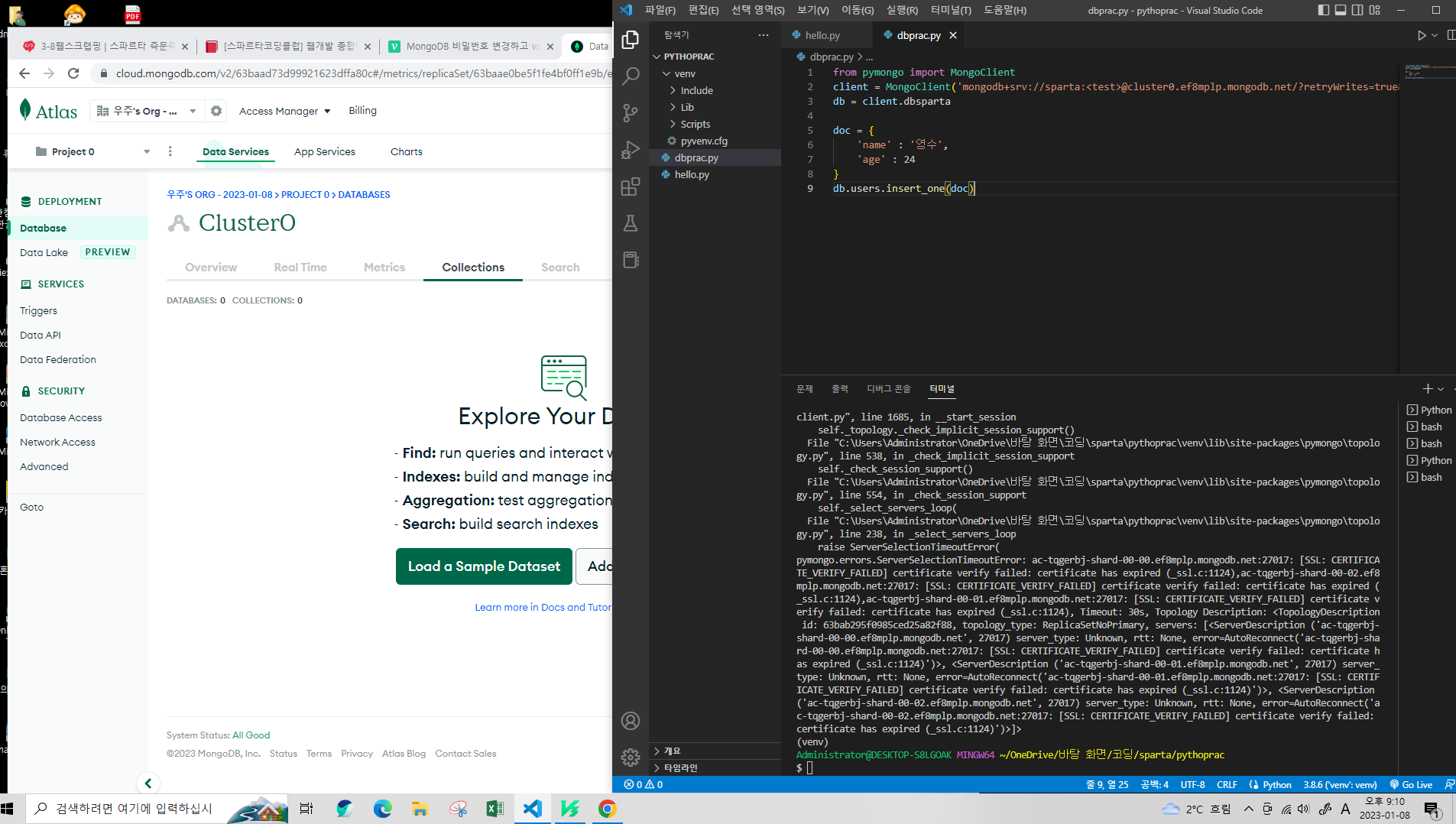Open Google Chrome from the taskbar
This screenshot has width=1456, height=824.
[608, 809]
